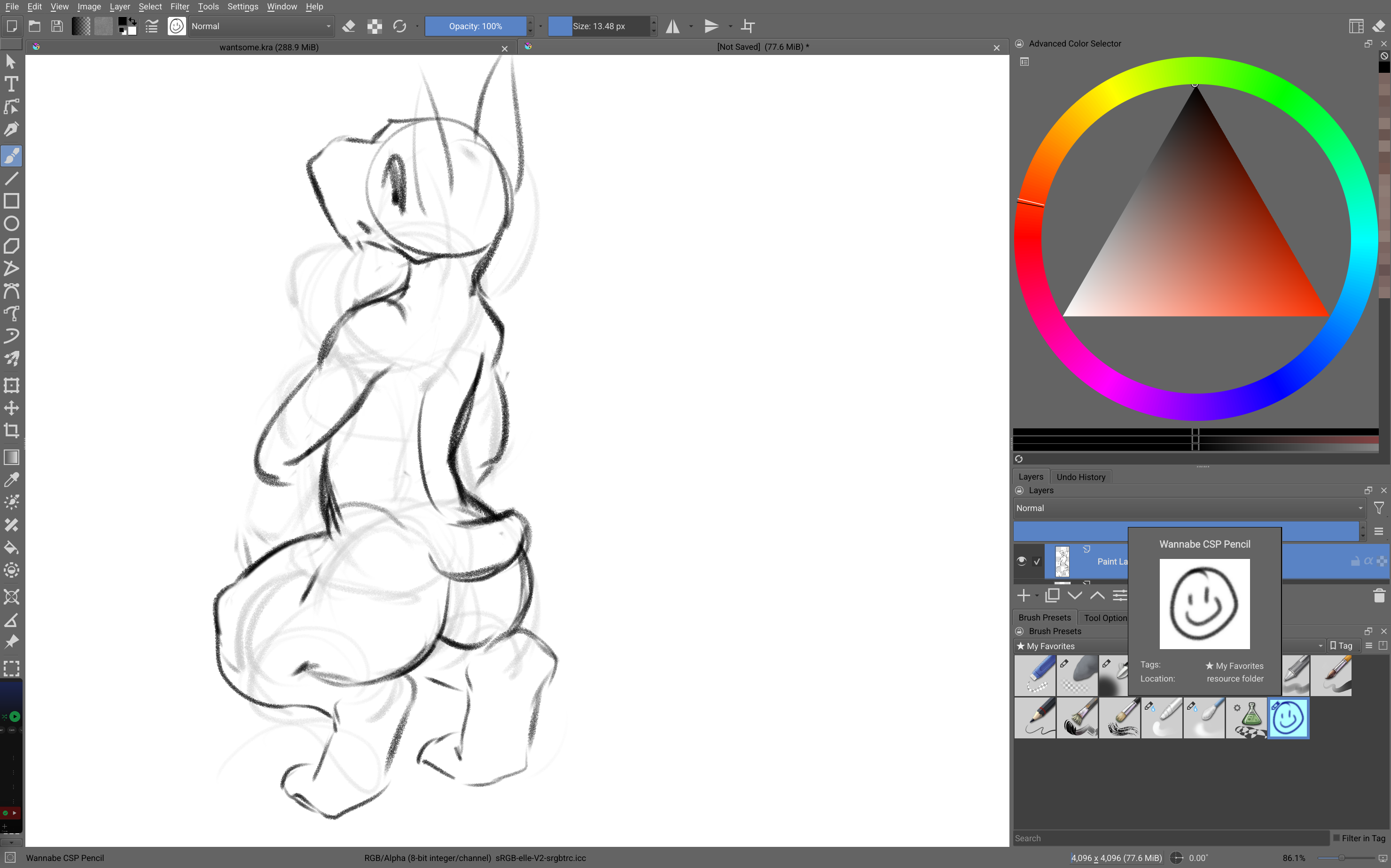
Task: Select the Text tool
Action: pos(11,85)
